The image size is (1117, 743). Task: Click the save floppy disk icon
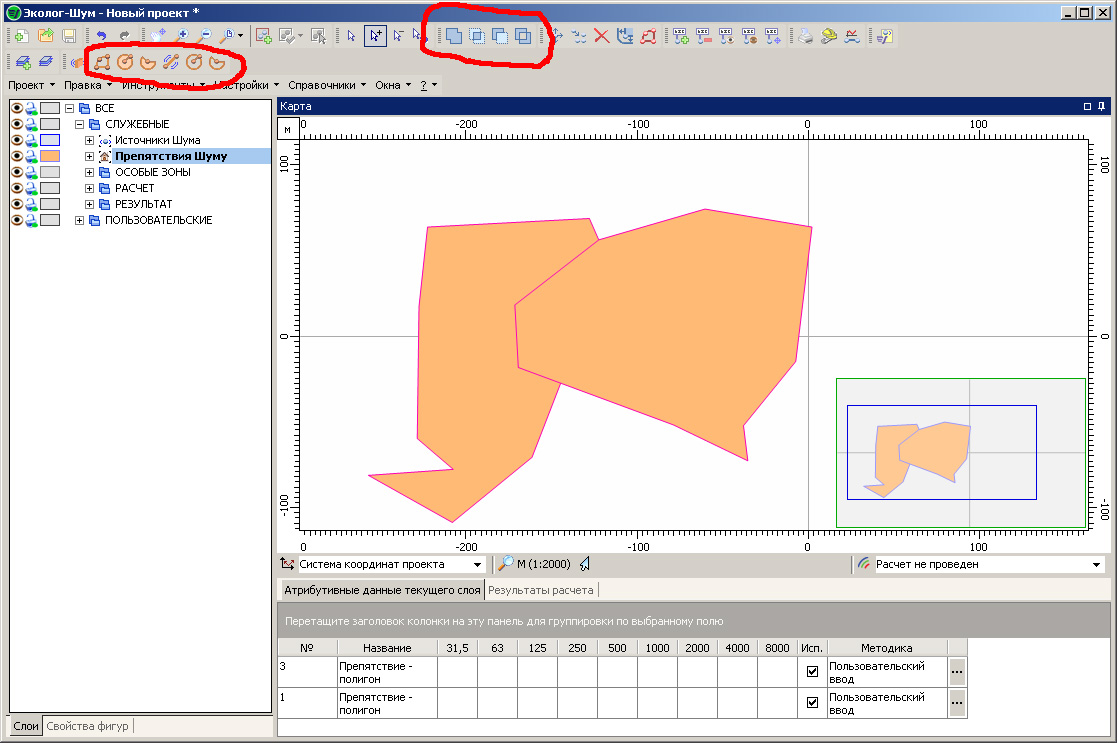(69, 36)
